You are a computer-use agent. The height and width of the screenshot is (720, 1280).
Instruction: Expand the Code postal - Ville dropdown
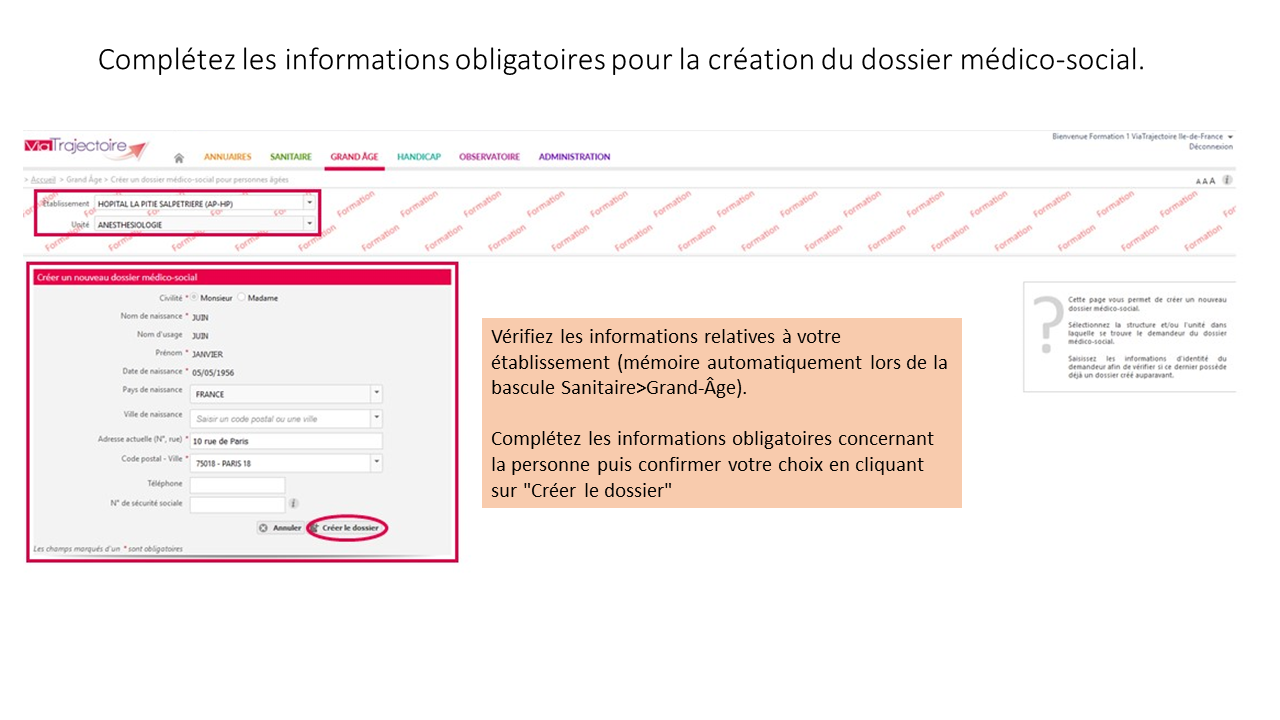[x=376, y=463]
